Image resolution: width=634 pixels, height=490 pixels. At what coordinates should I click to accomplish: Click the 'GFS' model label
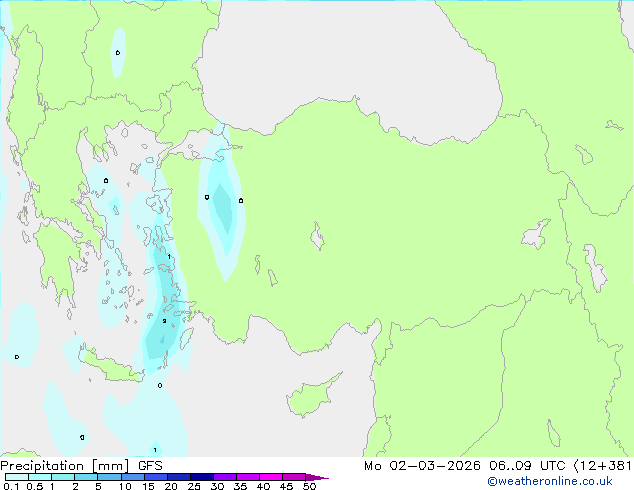pyautogui.click(x=150, y=466)
